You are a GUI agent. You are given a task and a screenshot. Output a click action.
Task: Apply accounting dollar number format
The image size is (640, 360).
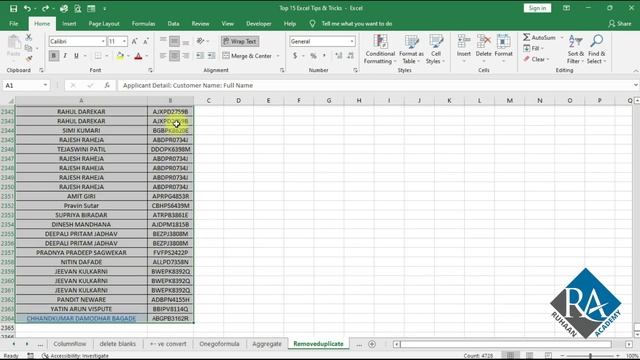click(x=295, y=56)
